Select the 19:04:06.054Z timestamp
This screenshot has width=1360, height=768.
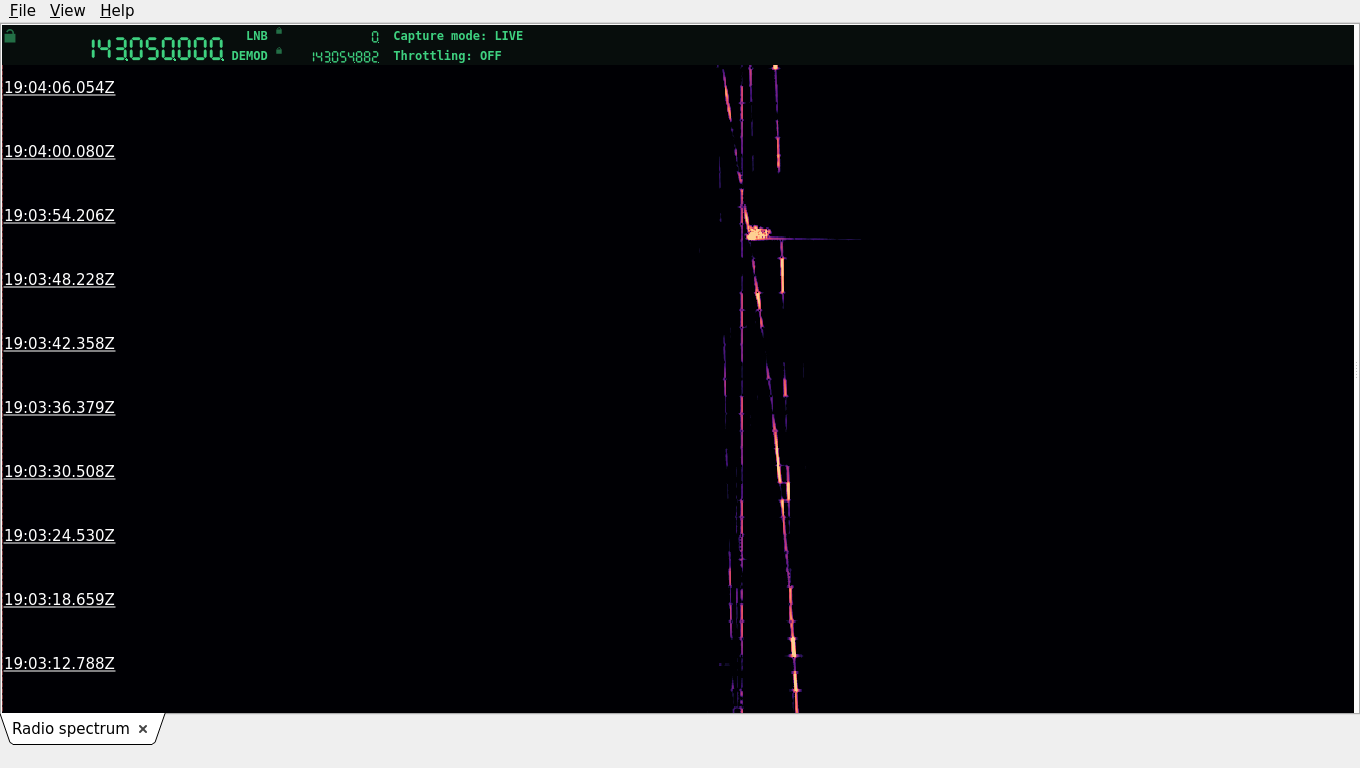point(60,88)
